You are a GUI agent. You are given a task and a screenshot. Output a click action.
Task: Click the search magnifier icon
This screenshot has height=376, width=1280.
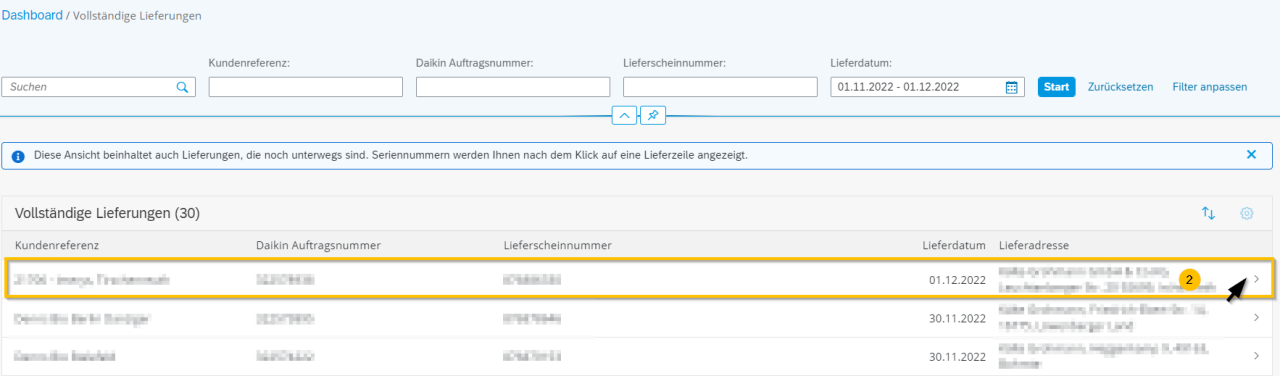182,87
